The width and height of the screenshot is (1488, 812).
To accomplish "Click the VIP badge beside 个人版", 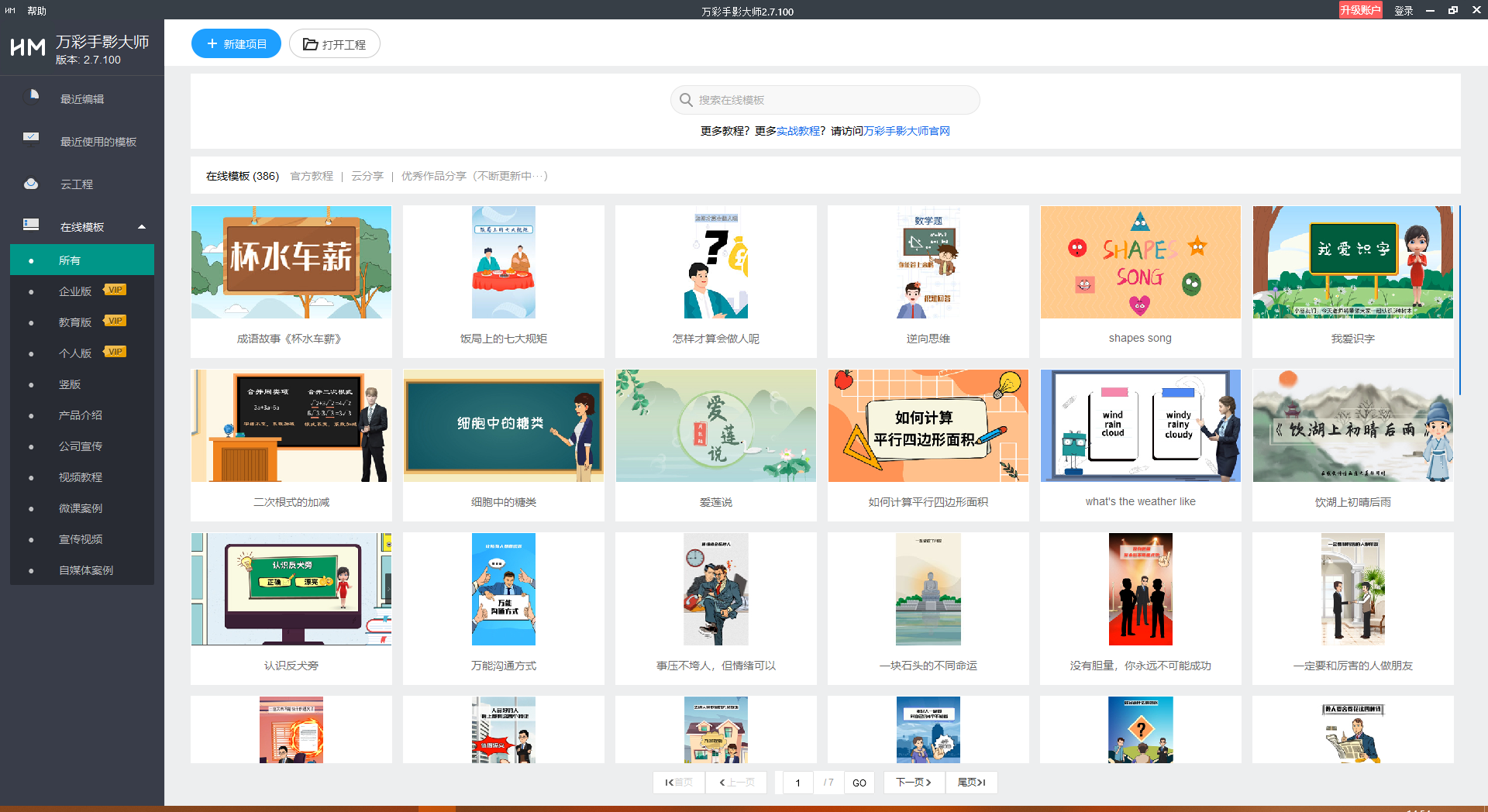I will pos(115,352).
